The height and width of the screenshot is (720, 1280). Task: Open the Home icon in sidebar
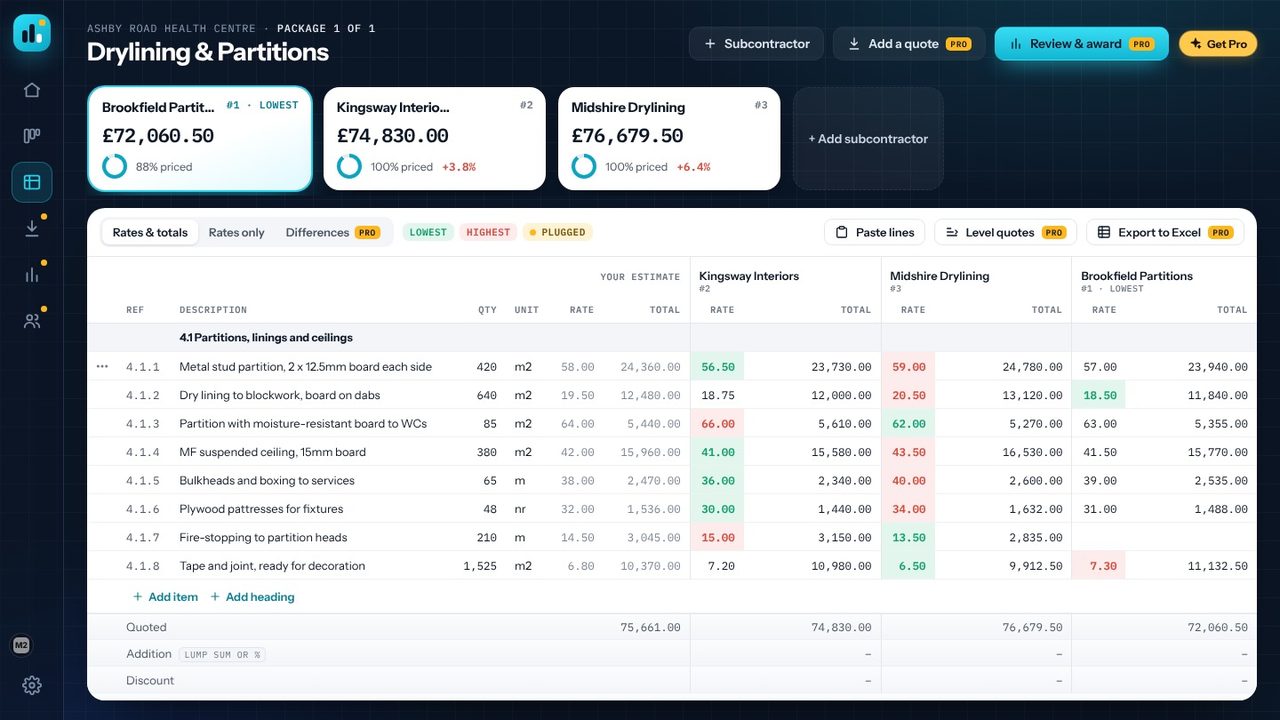pos(32,90)
